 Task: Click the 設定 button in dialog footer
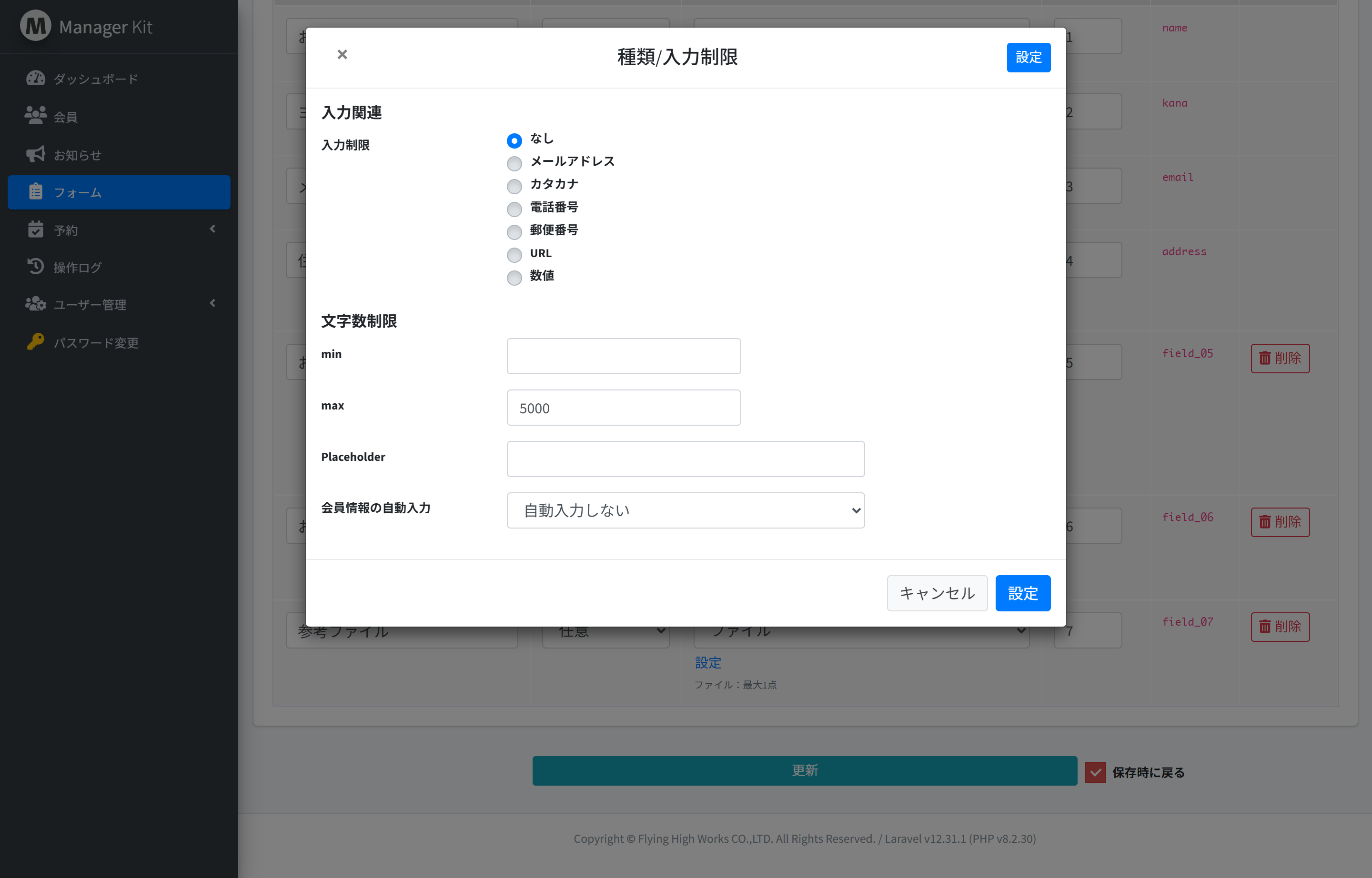click(x=1023, y=593)
